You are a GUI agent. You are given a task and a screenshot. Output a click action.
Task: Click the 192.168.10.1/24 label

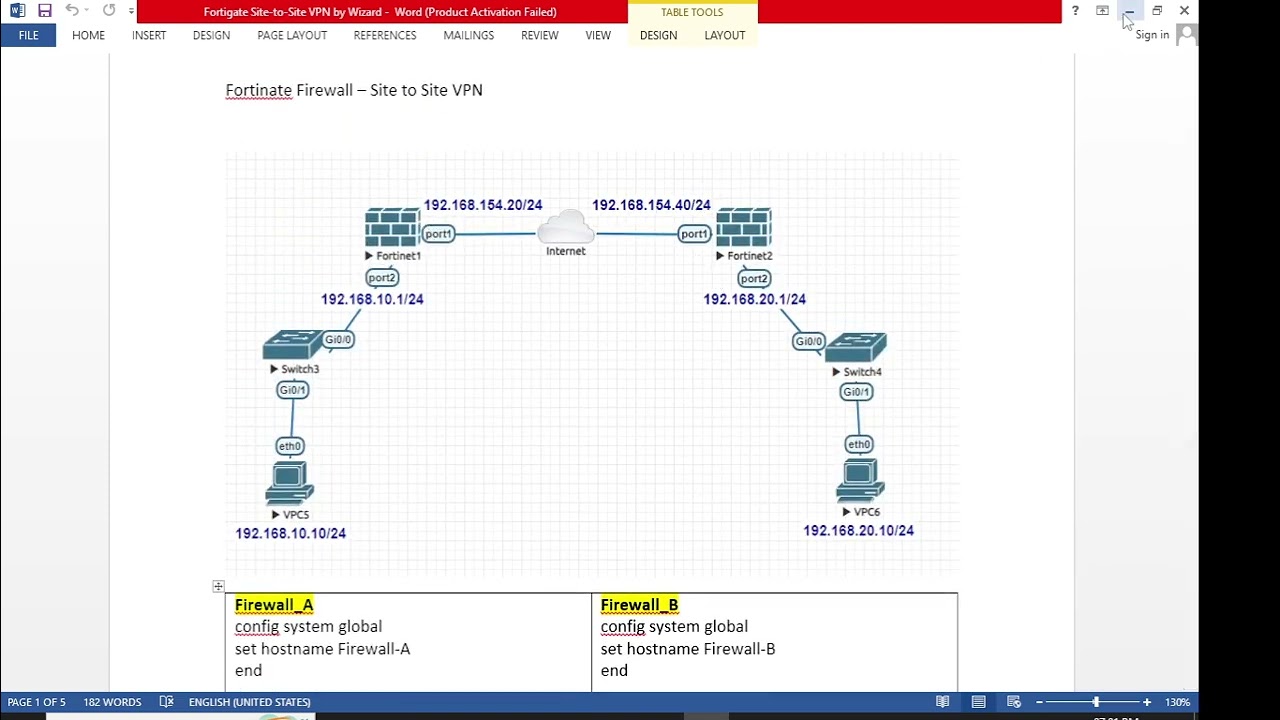[x=372, y=299]
